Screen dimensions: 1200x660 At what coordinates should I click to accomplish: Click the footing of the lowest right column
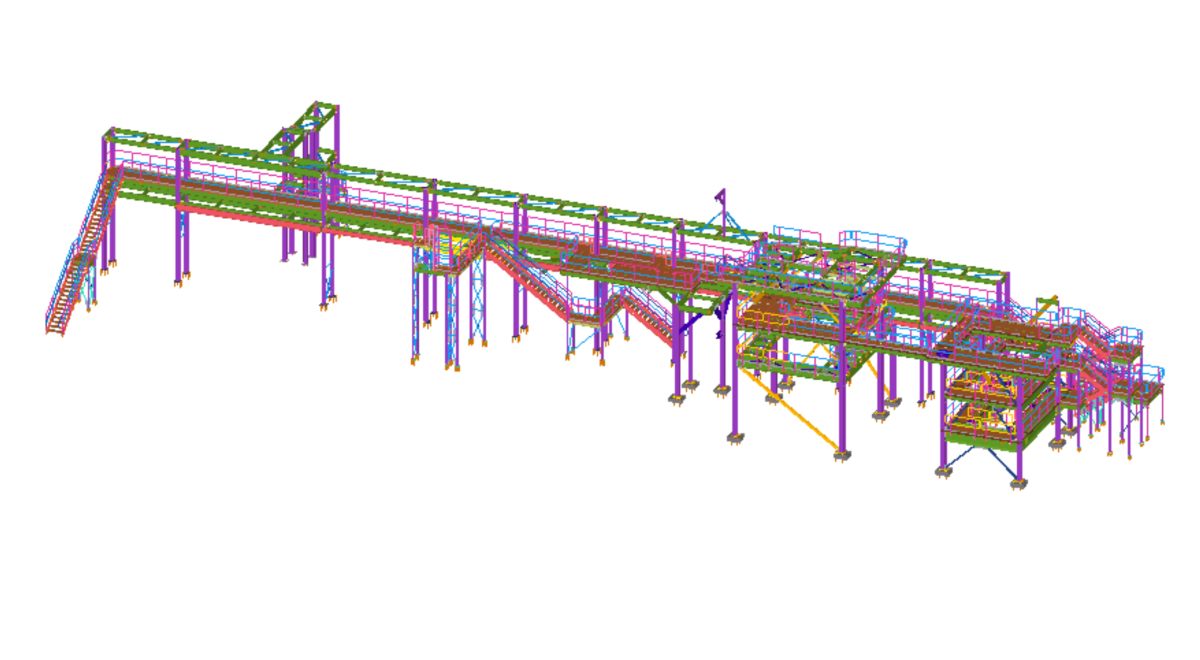click(1018, 485)
